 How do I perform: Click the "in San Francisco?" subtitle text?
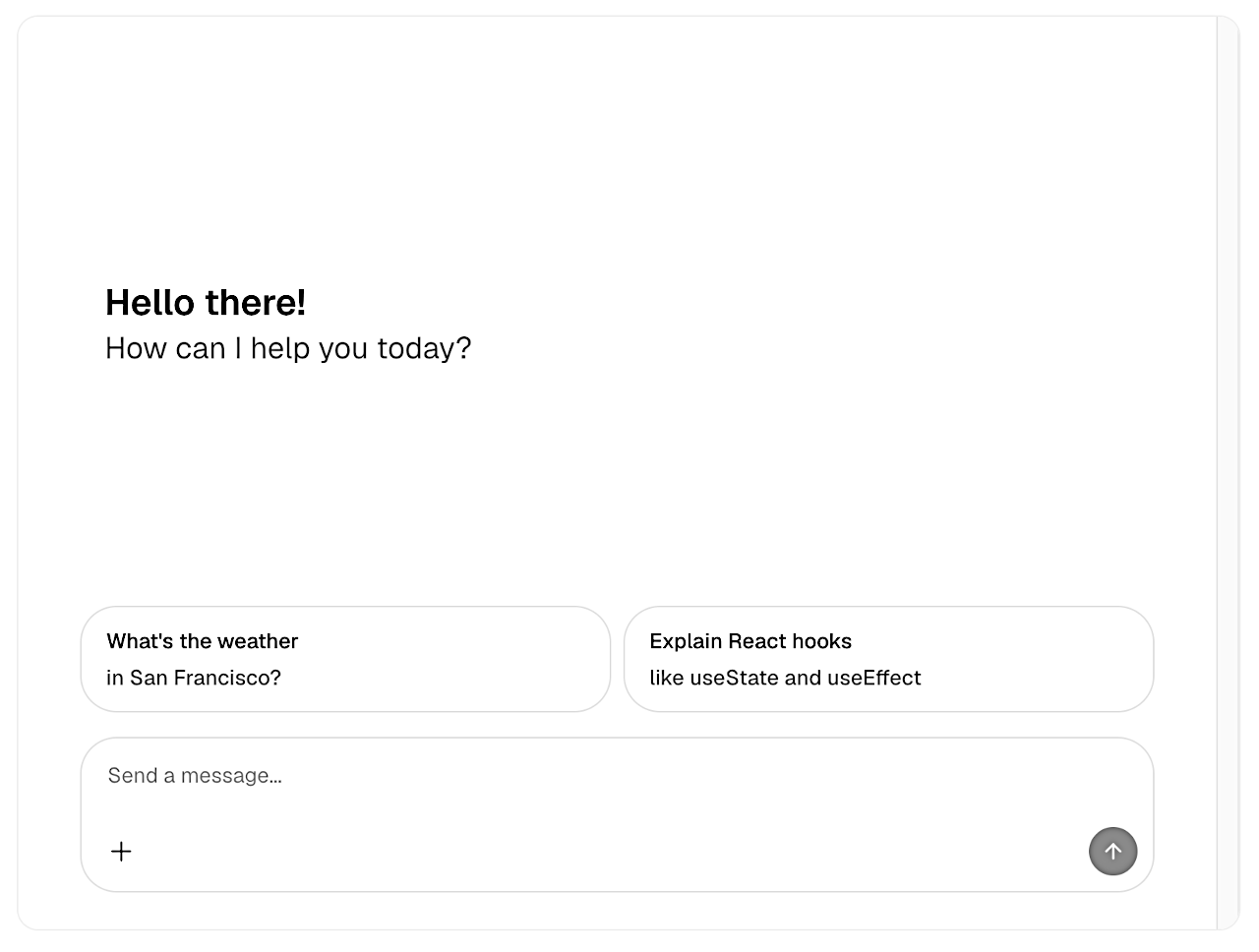tap(194, 678)
